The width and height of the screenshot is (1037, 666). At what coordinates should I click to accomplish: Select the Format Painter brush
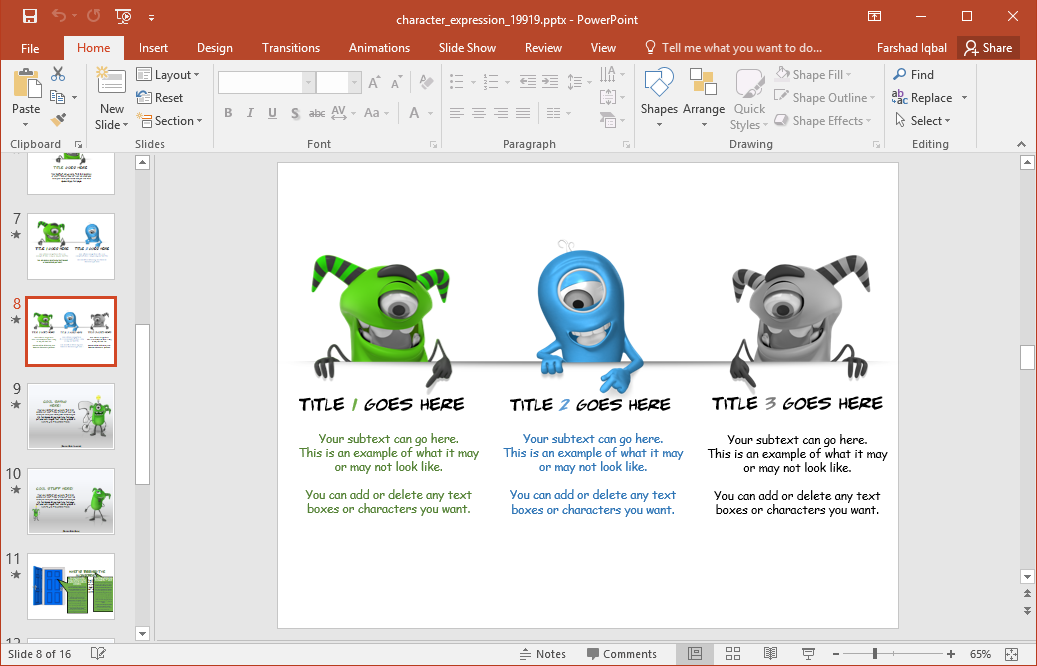click(58, 120)
